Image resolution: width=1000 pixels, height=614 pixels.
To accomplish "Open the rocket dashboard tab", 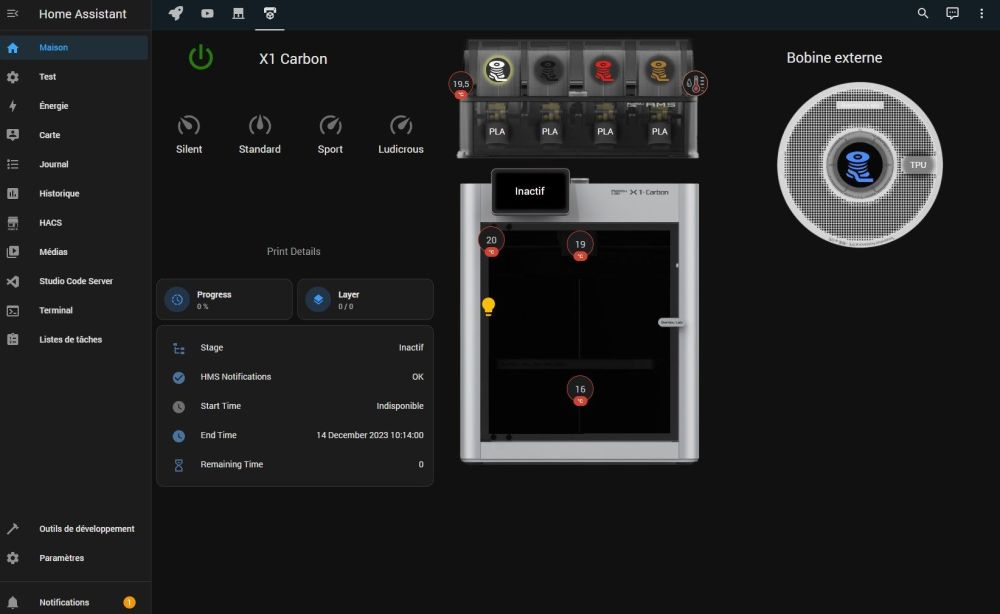I will (x=176, y=13).
